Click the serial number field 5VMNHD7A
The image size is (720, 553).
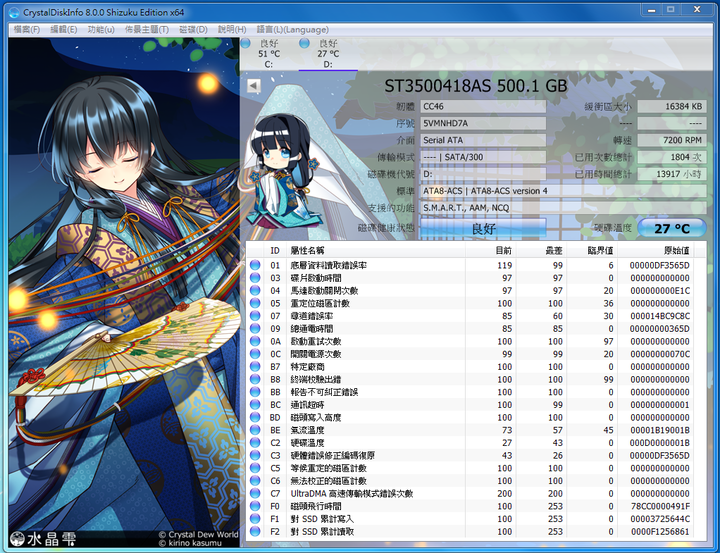click(x=483, y=123)
